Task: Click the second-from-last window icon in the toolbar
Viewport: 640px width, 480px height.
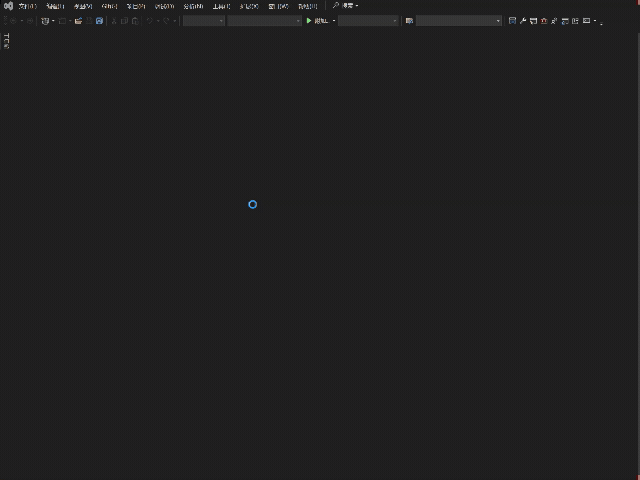Action: (575, 21)
